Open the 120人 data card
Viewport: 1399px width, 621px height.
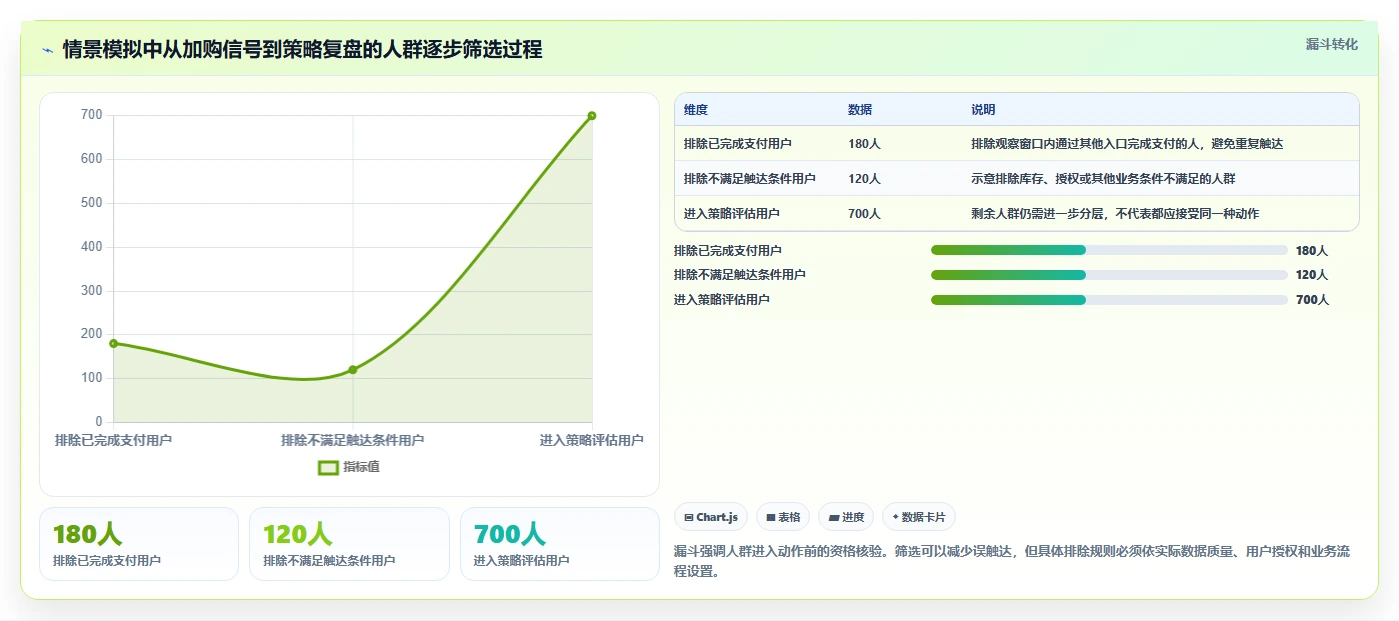point(349,544)
